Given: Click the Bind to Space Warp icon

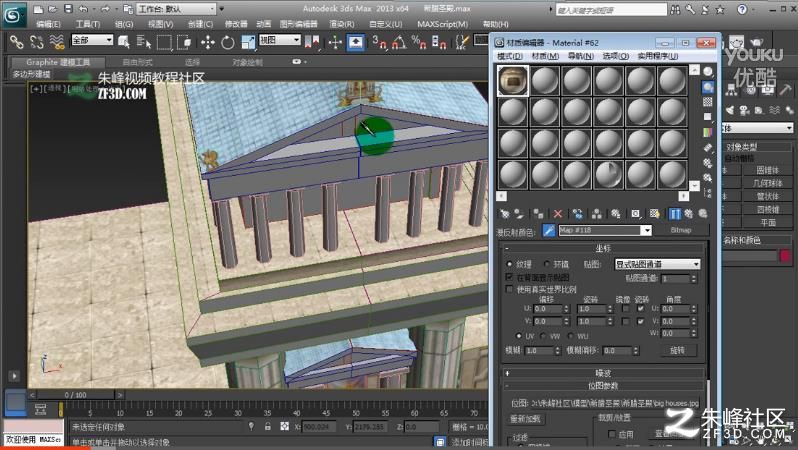Looking at the screenshot, I should coord(56,42).
